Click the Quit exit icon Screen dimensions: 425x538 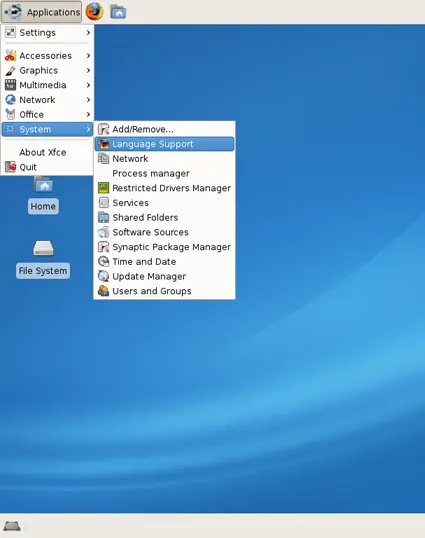click(x=11, y=167)
